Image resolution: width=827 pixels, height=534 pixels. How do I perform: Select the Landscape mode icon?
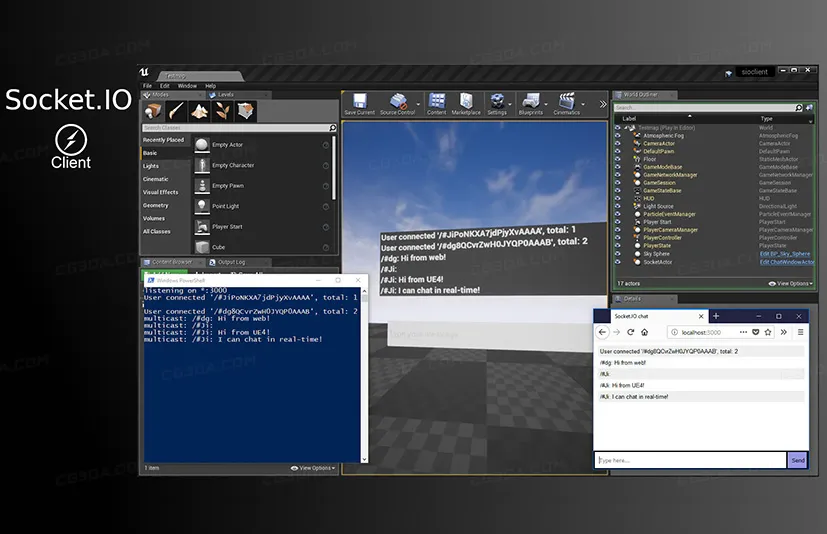(199, 111)
